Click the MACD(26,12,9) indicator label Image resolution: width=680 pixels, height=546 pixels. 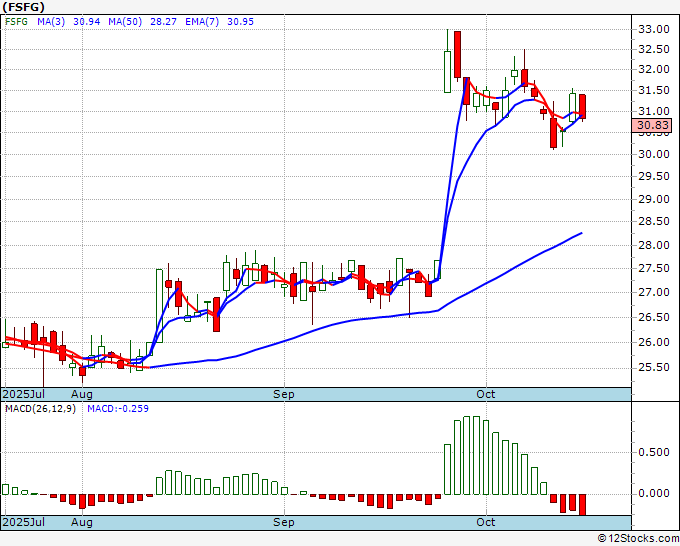[x=41, y=409]
